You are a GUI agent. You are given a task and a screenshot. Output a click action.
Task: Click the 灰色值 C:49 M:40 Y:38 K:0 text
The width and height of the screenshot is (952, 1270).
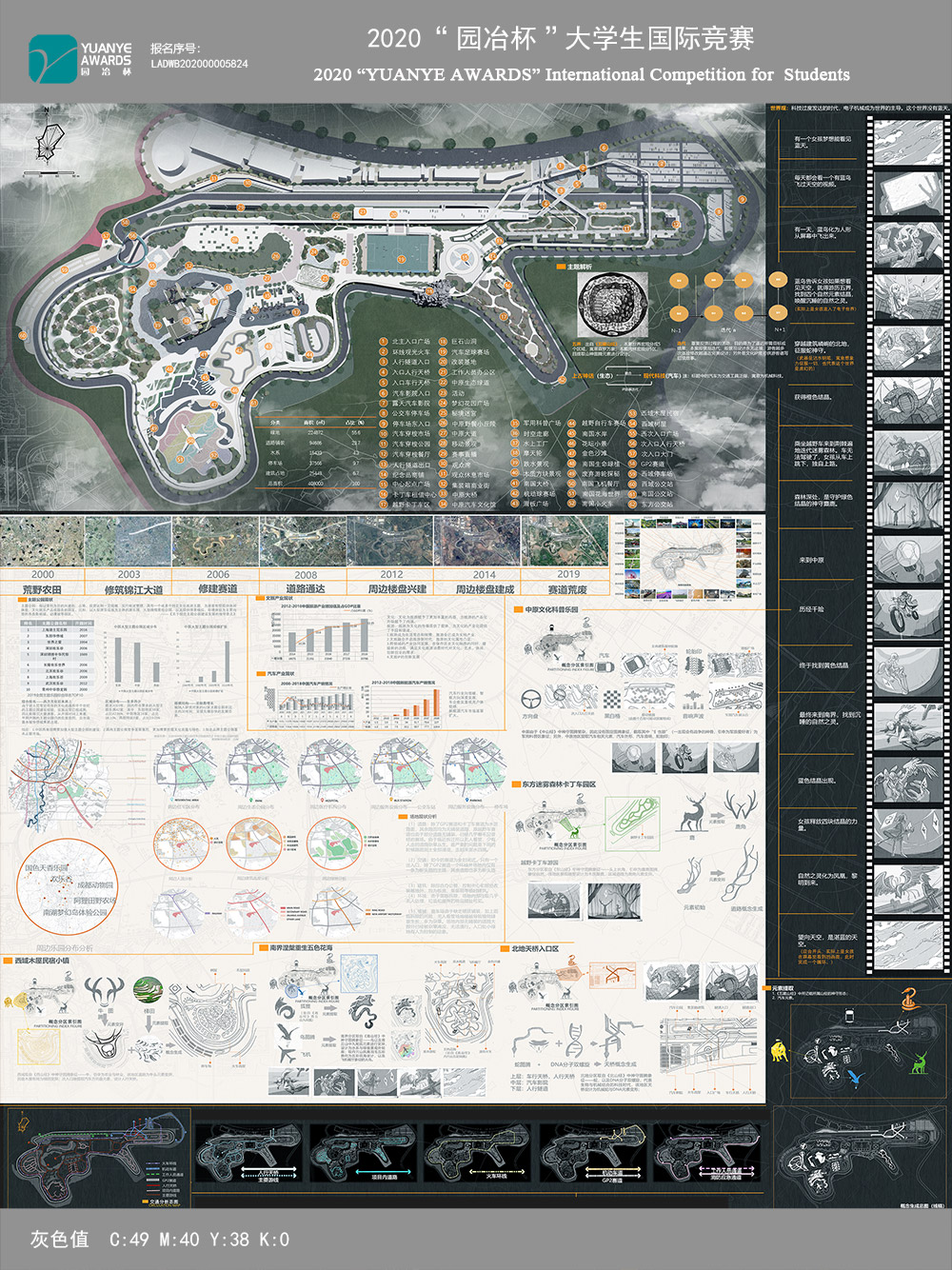pyautogui.click(x=160, y=1239)
